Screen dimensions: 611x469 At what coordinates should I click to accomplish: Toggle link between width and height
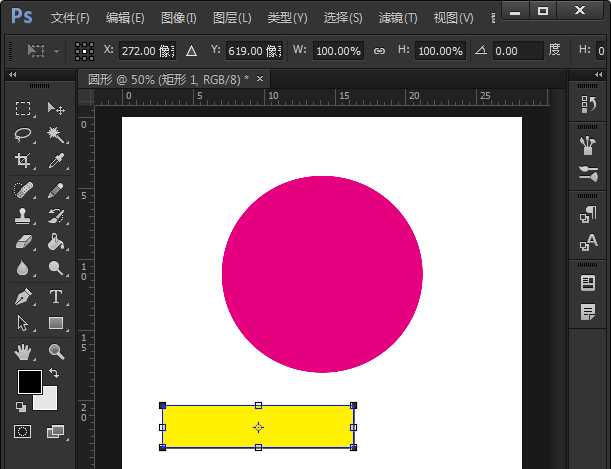pyautogui.click(x=378, y=50)
